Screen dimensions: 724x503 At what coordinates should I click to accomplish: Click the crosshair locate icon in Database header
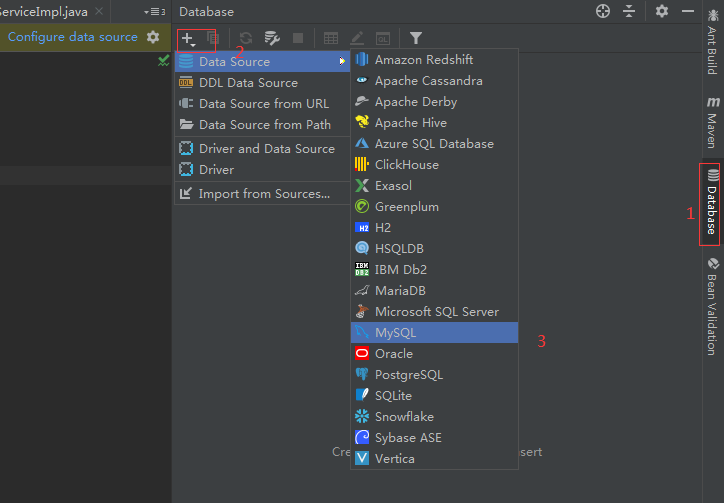point(603,11)
